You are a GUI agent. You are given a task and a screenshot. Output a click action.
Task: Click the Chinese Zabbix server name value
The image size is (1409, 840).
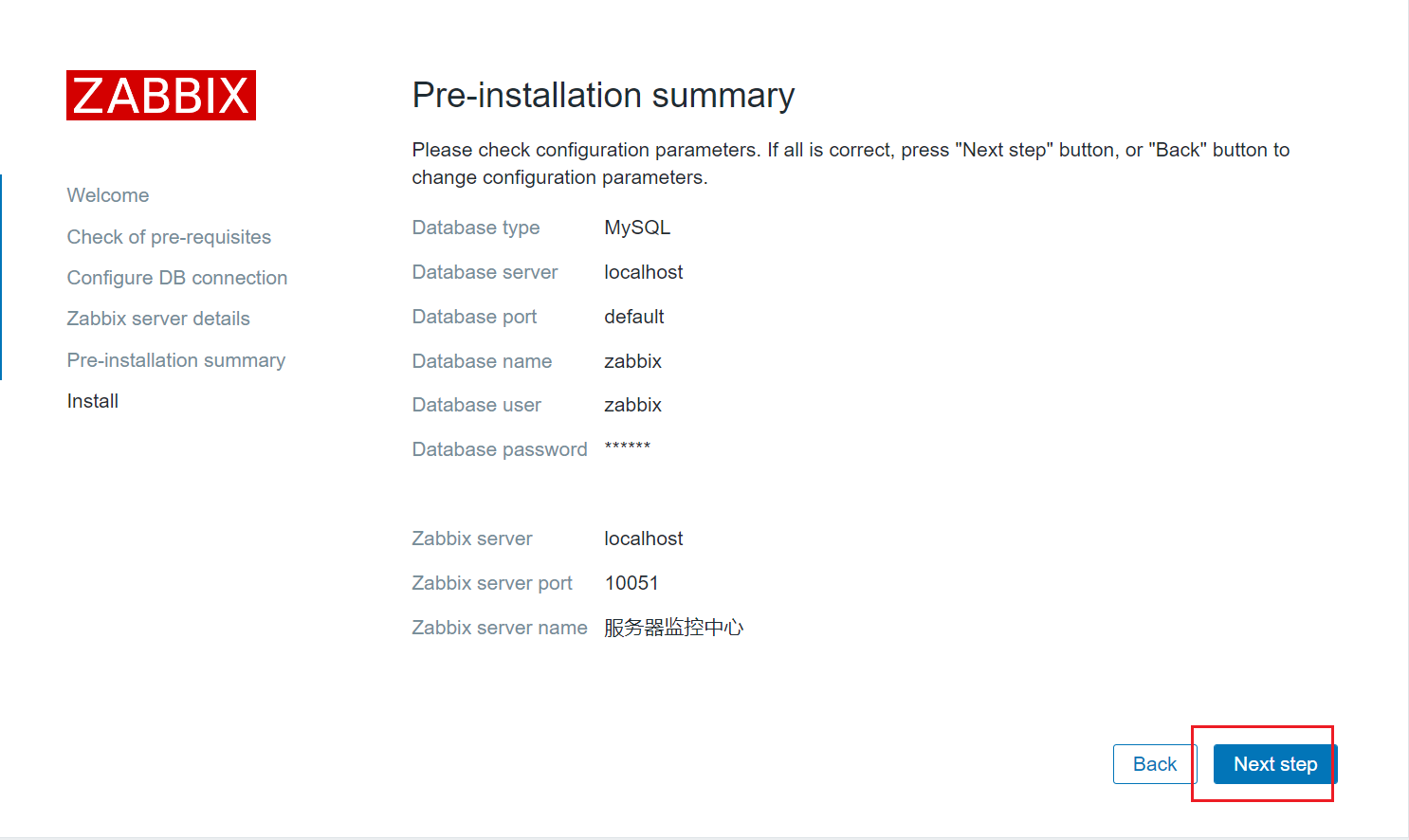click(x=674, y=628)
